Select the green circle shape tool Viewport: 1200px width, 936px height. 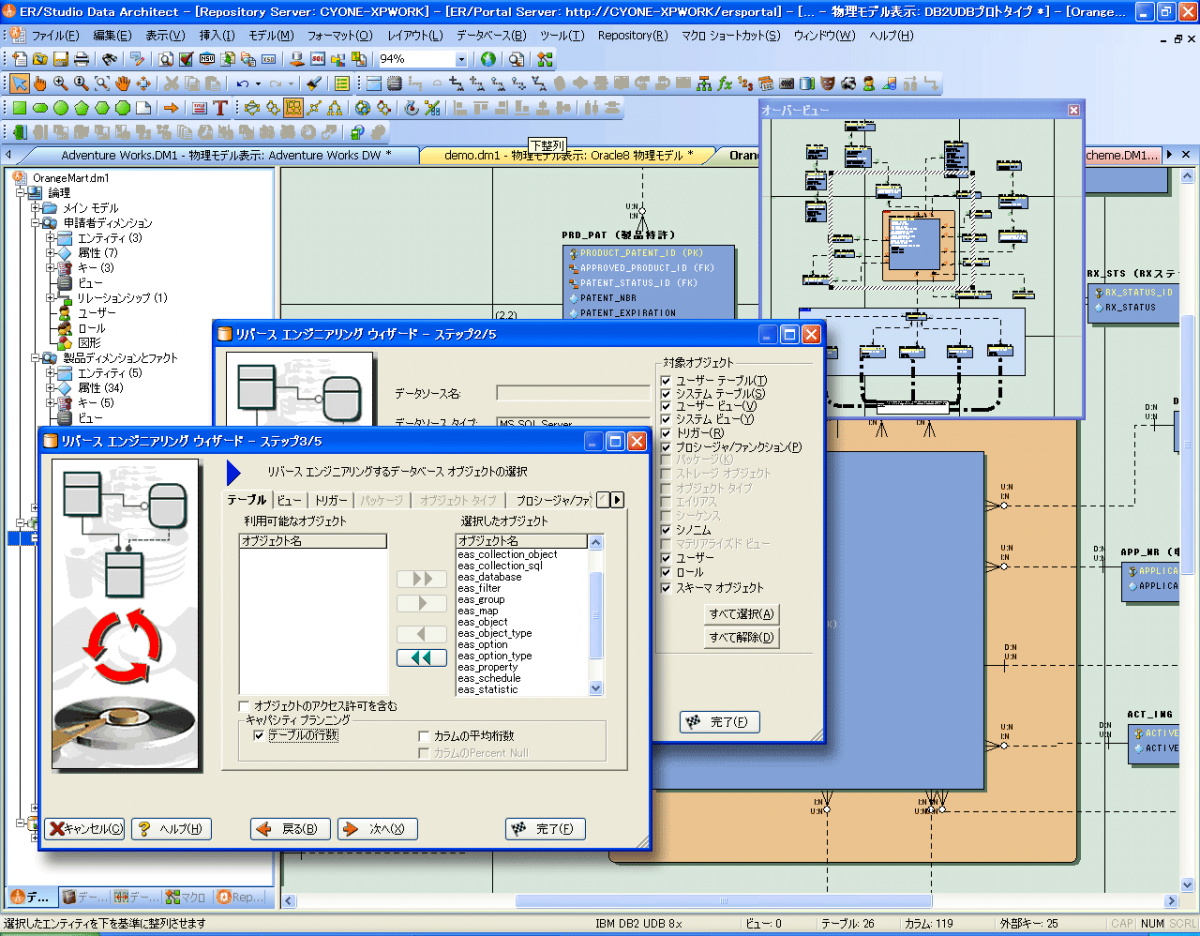pyautogui.click(x=61, y=108)
